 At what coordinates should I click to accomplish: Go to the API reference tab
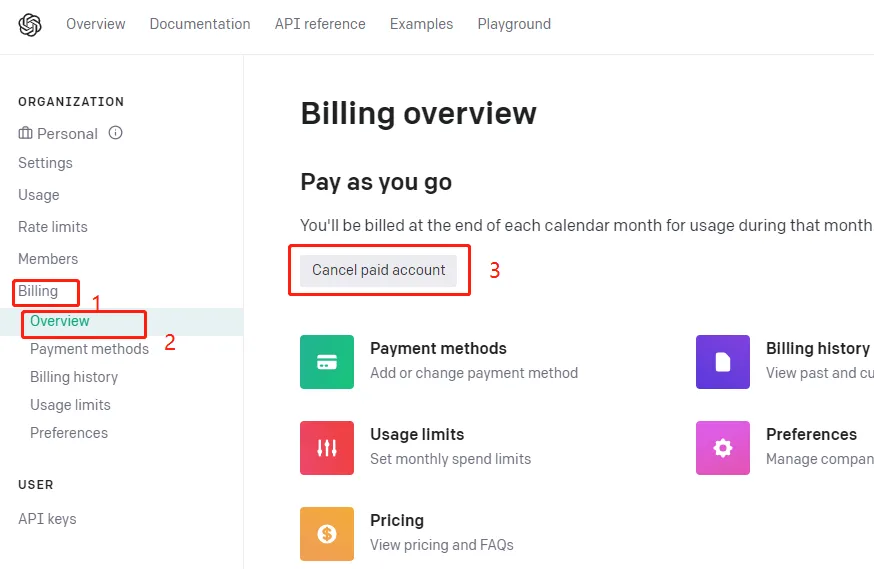(320, 24)
